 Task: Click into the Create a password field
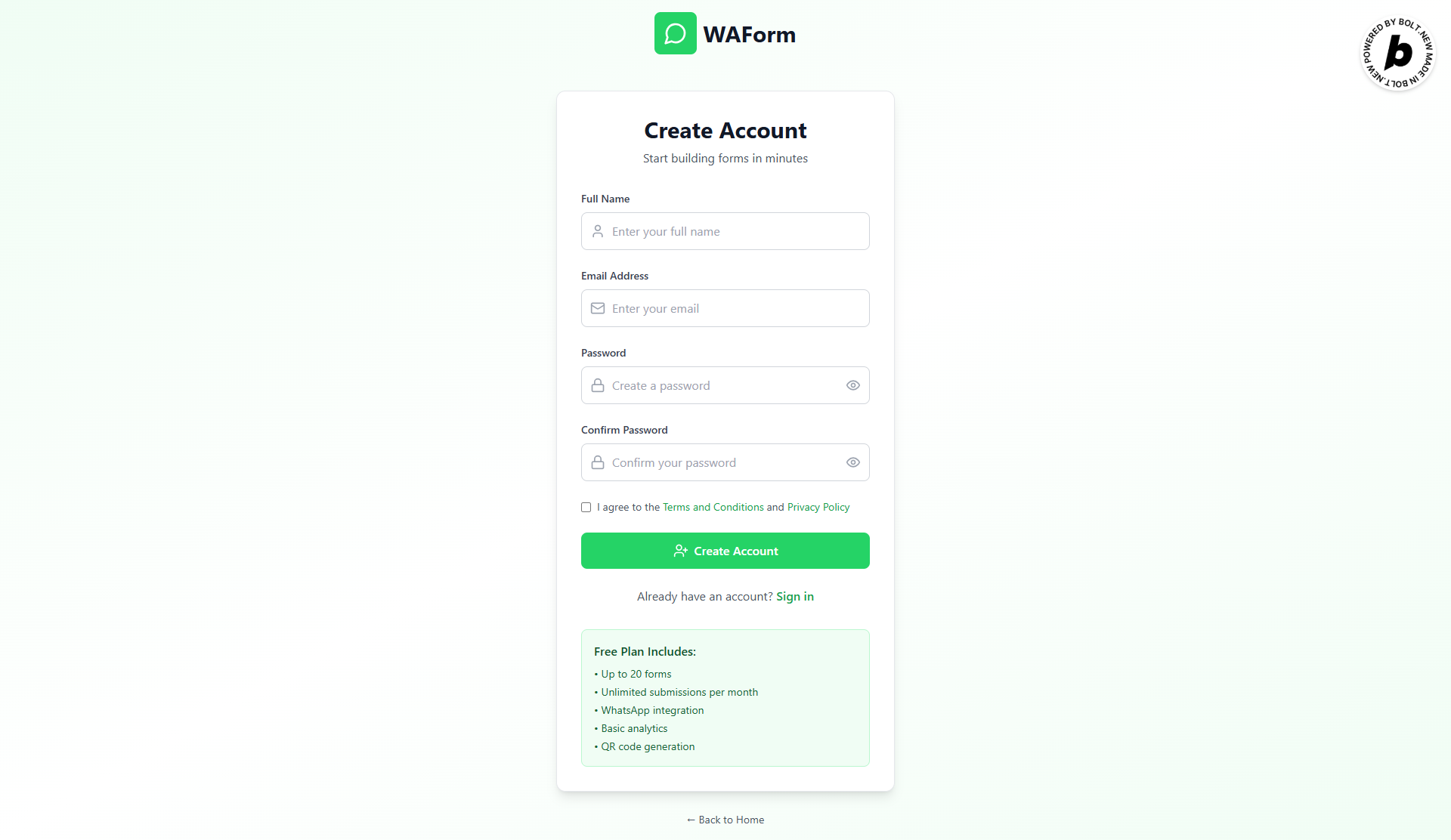(x=725, y=385)
